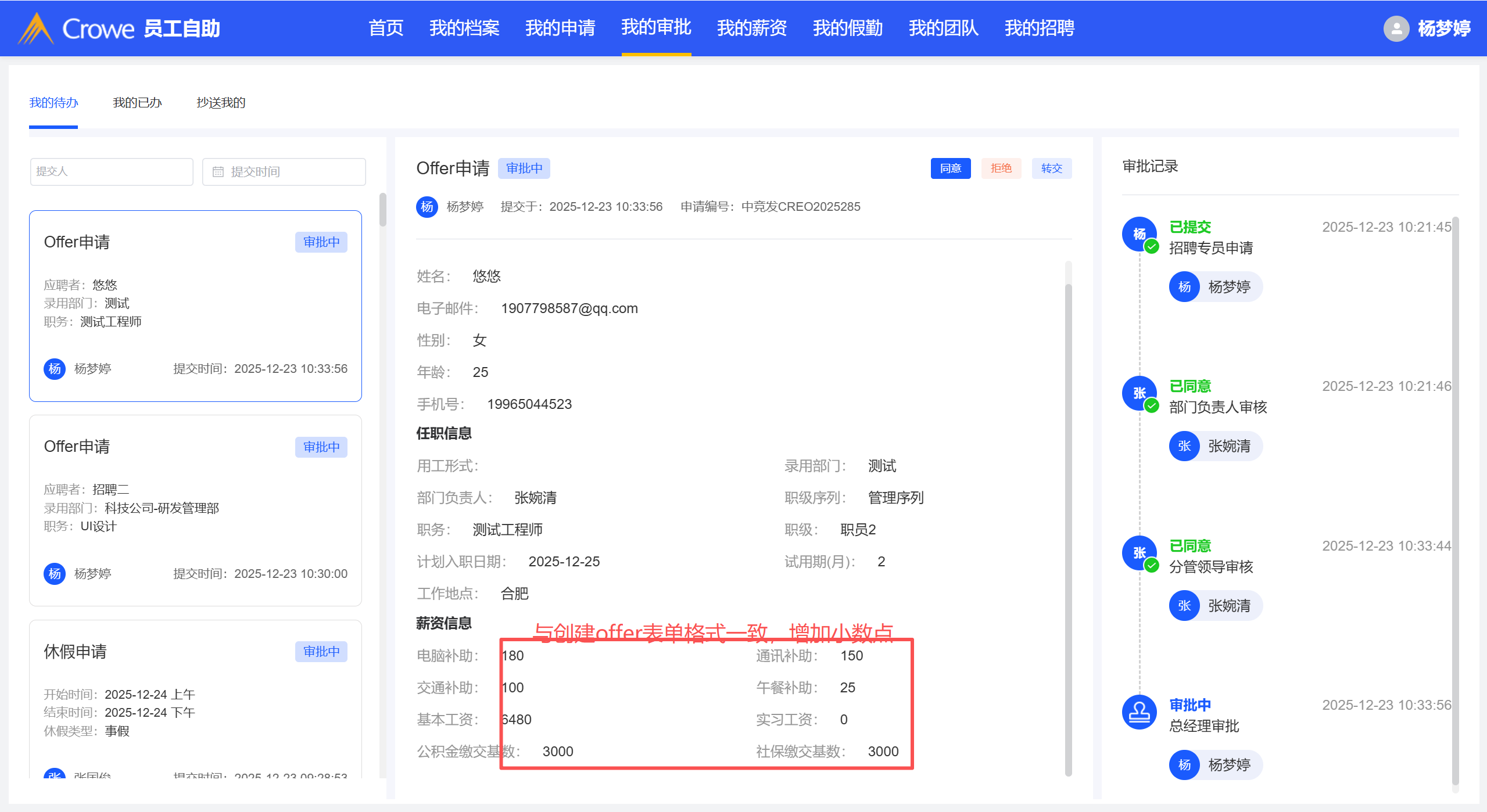Click the stamp icon for 总经理审批 step

click(1139, 712)
